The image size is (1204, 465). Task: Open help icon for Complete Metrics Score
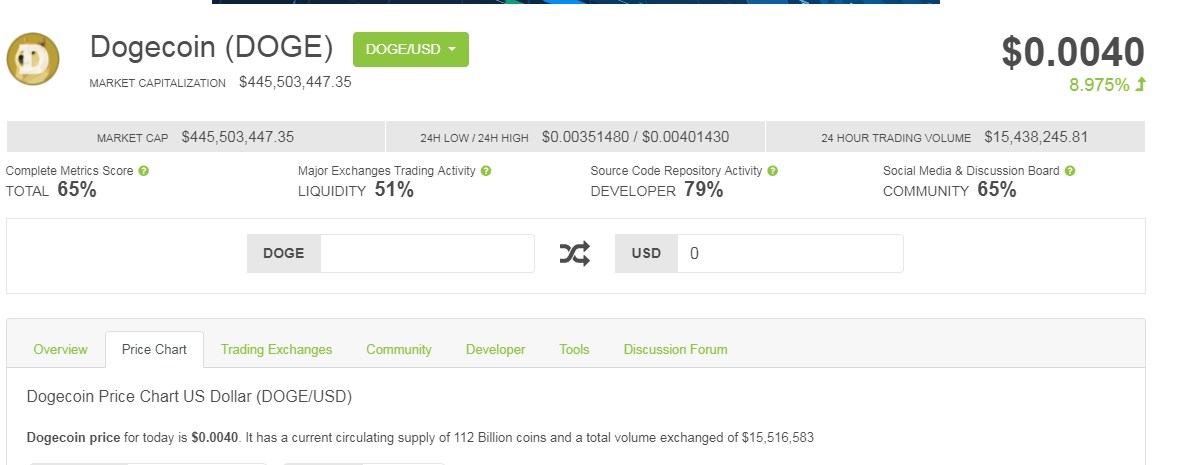coord(144,171)
